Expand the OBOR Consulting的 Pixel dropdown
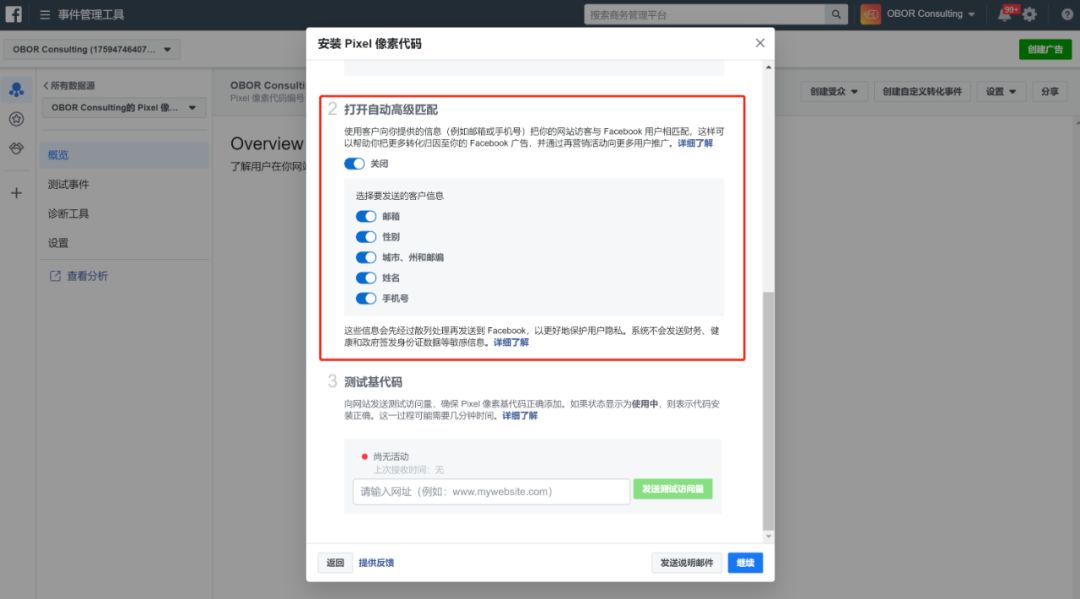1080x599 pixels. [x=124, y=107]
